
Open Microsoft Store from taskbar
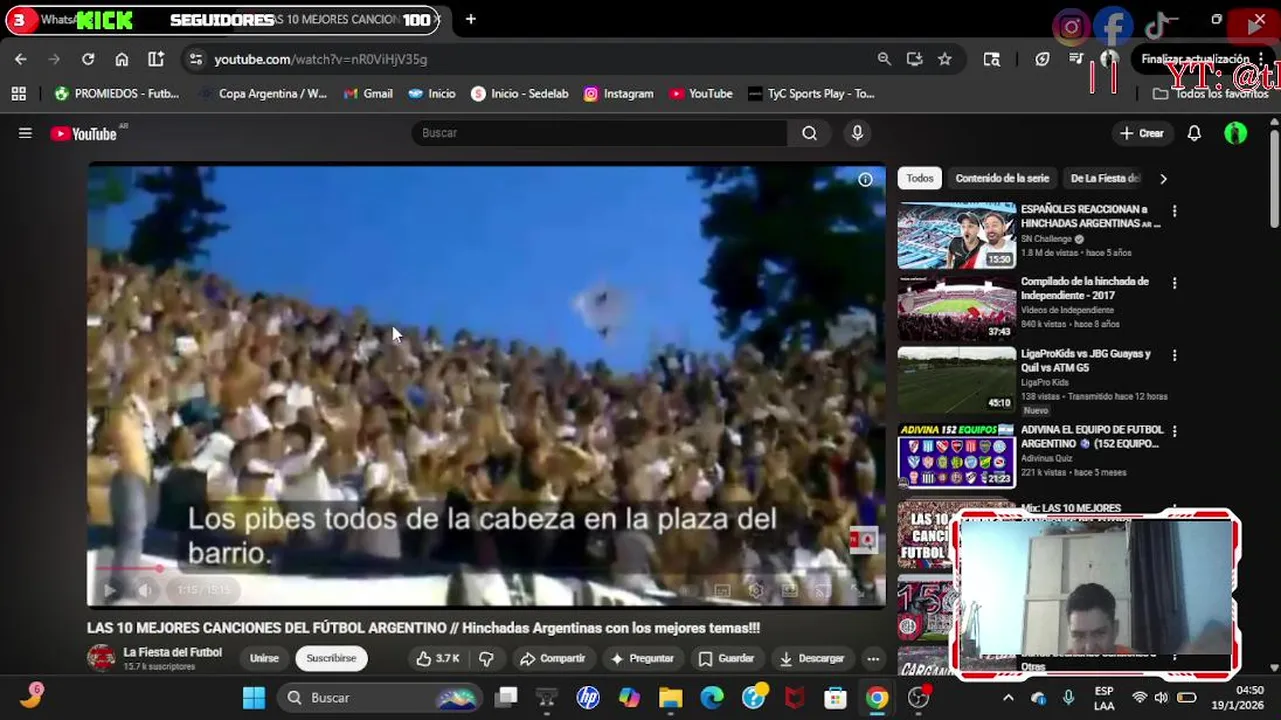(835, 697)
